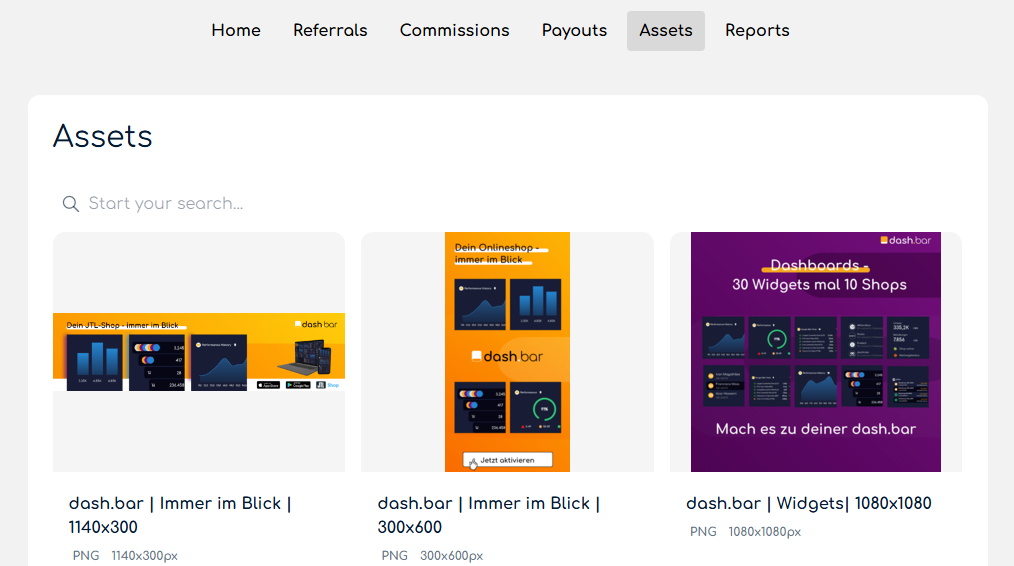Open the Home tab
The image size is (1014, 566).
tap(236, 30)
